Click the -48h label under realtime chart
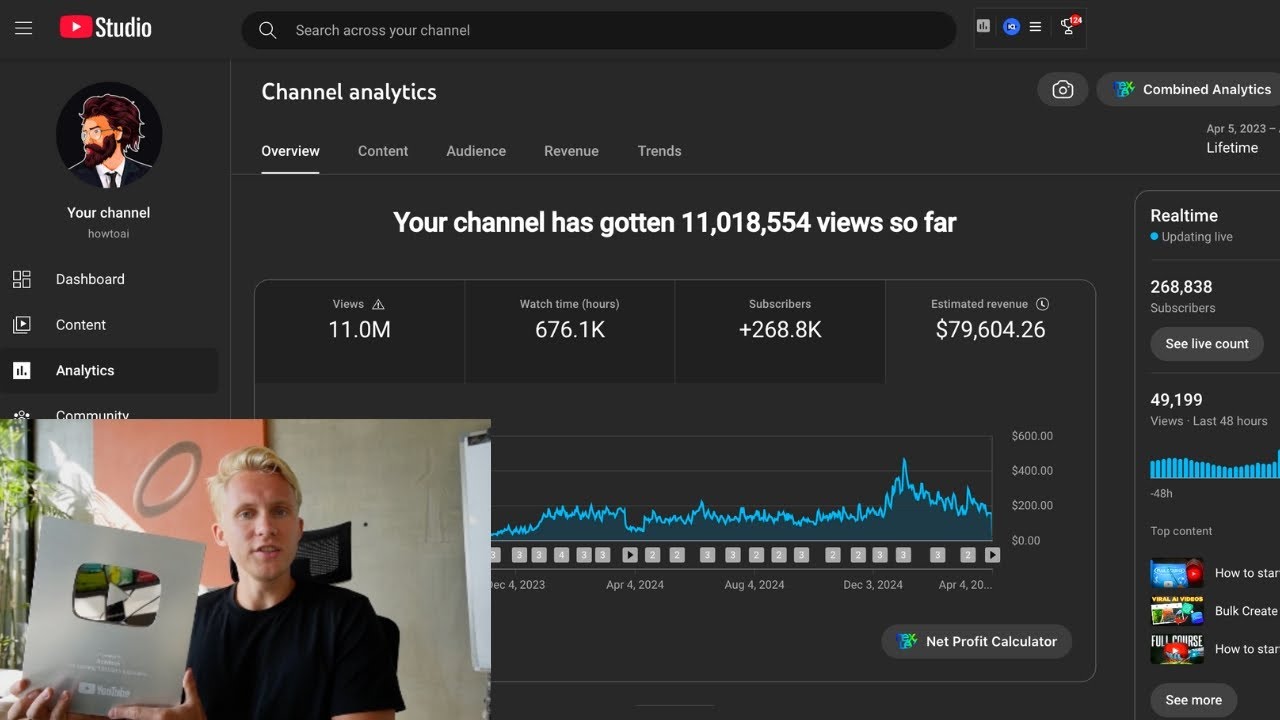Image resolution: width=1280 pixels, height=720 pixels. [1161, 494]
